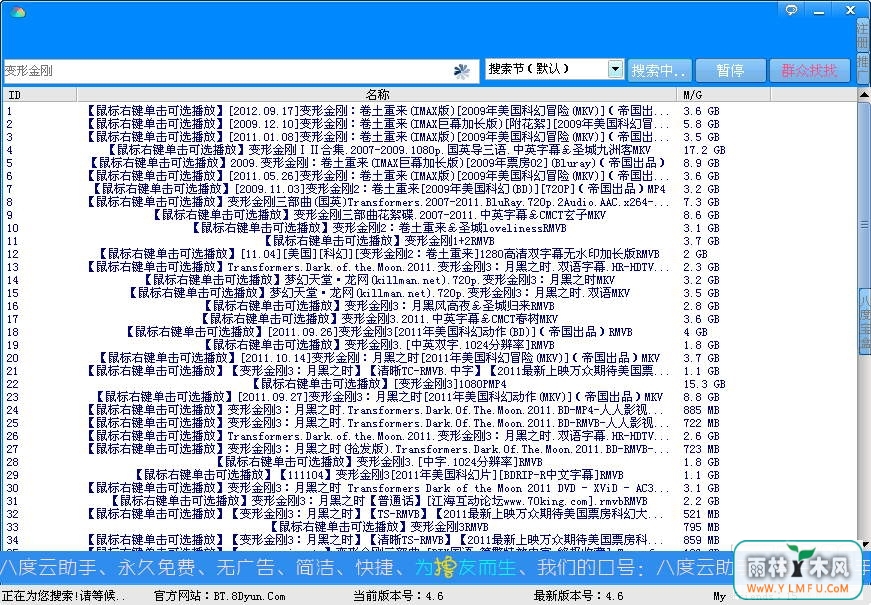The image size is (871, 605).
Task: Select row 8 变形金刚三部曲(国英)Transformers
Action: [430, 202]
